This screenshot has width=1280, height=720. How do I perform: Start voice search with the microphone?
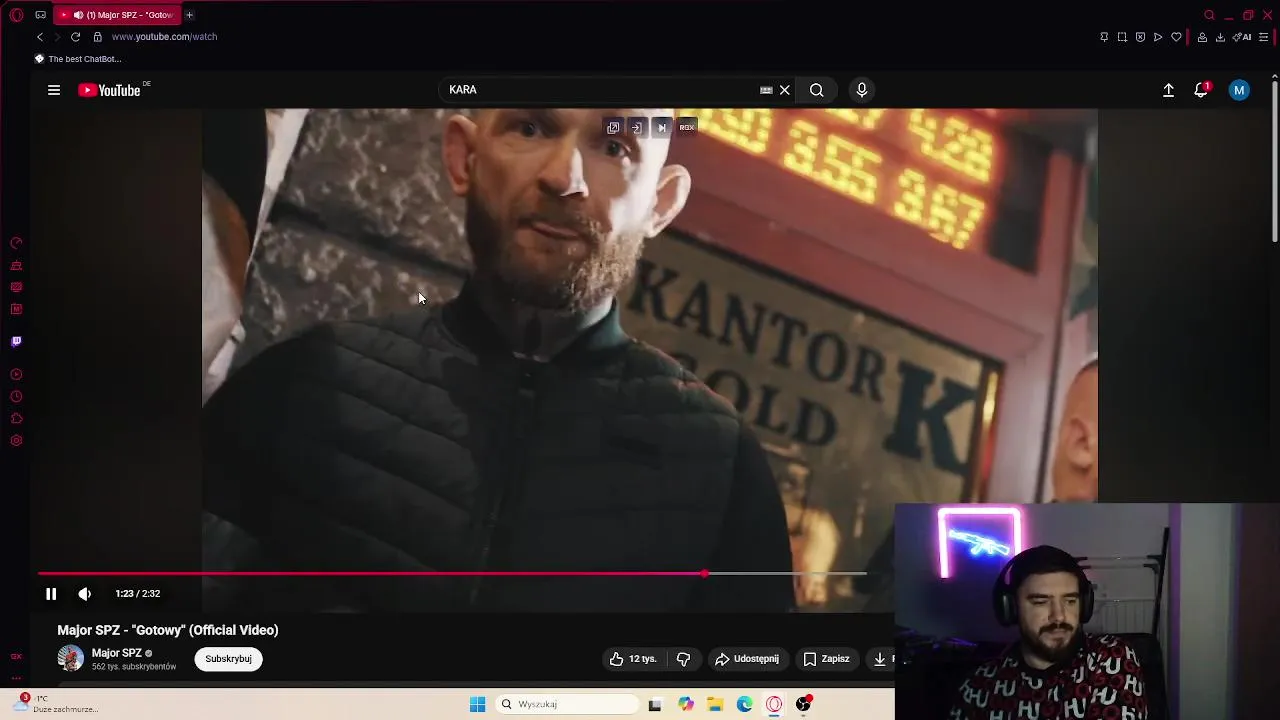pyautogui.click(x=862, y=90)
